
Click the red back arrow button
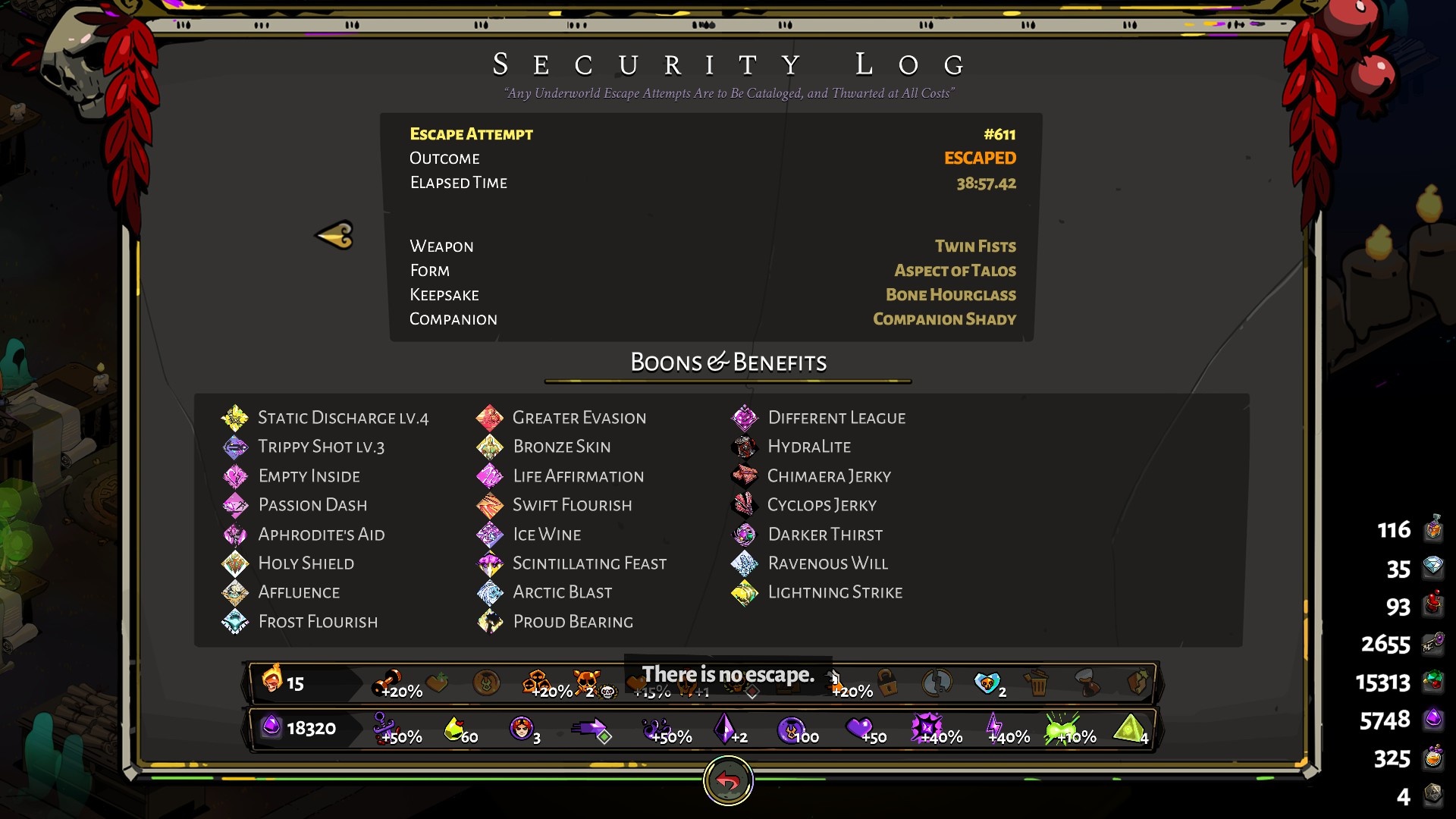pos(728,780)
